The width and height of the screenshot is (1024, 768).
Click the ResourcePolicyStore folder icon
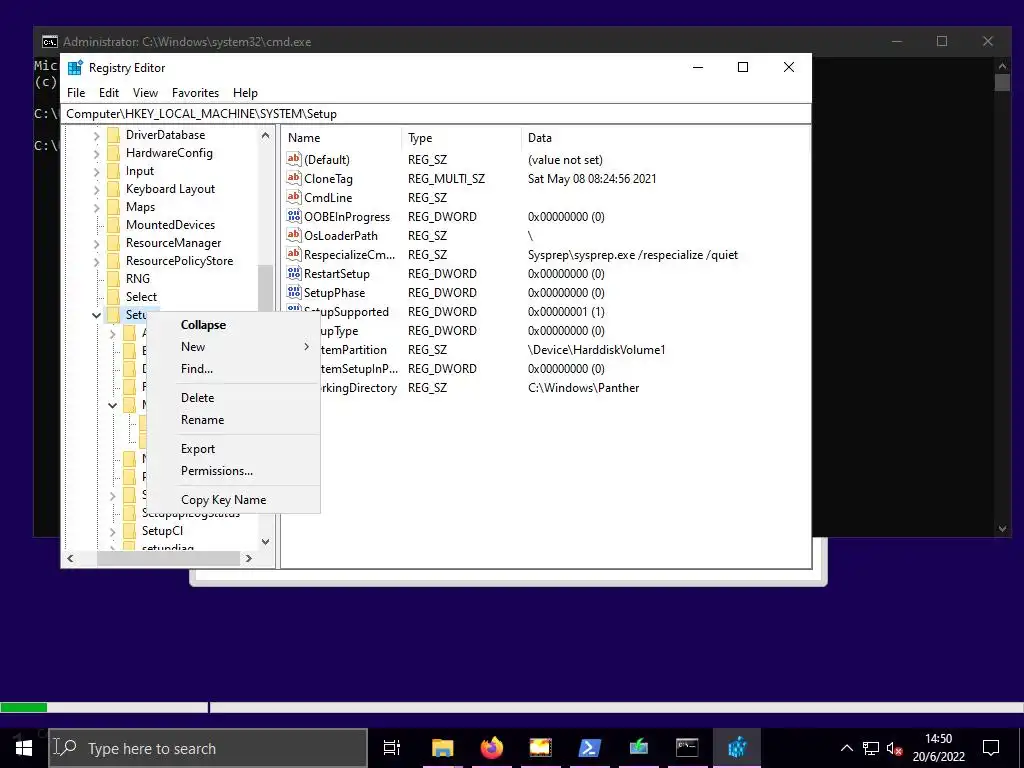[x=114, y=261]
